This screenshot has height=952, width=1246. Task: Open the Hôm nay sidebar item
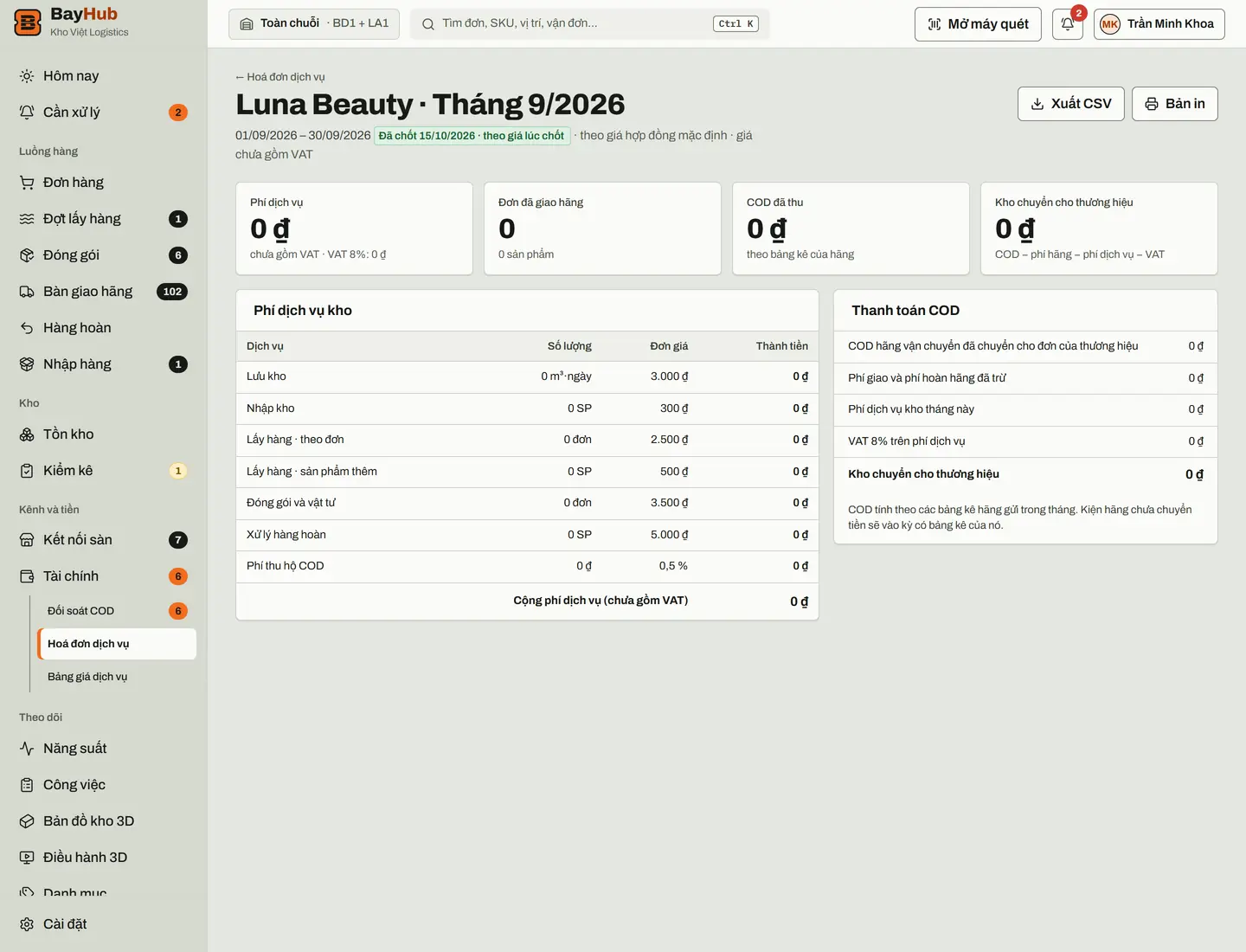pyautogui.click(x=104, y=76)
